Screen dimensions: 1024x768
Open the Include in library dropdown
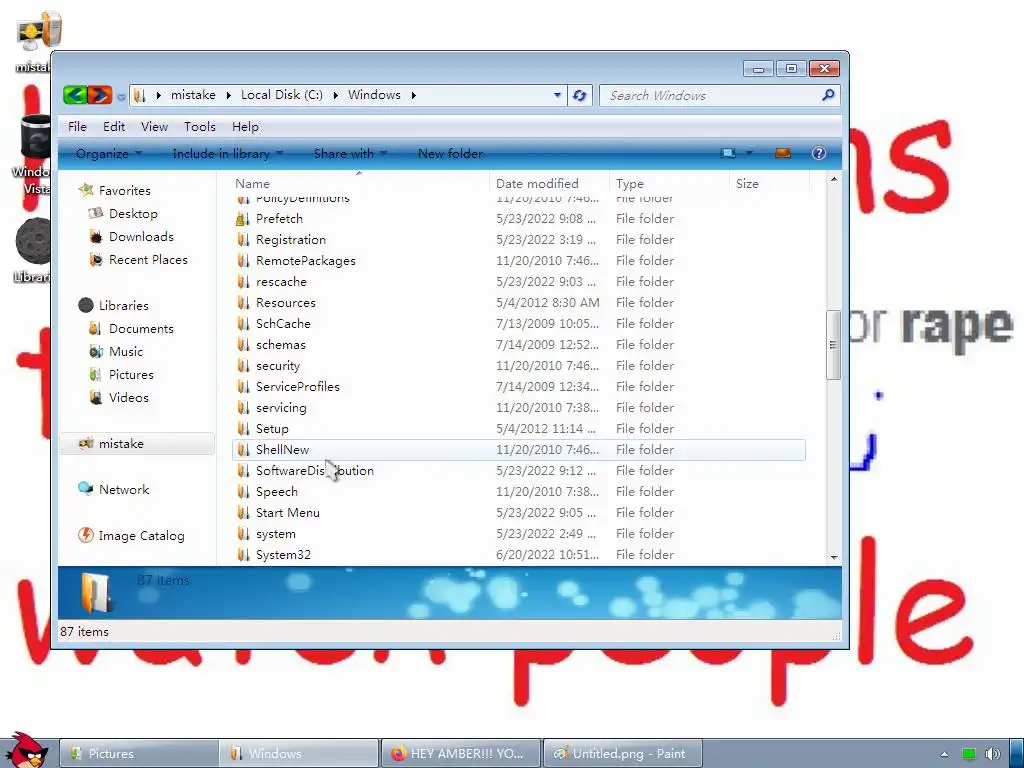click(x=227, y=153)
